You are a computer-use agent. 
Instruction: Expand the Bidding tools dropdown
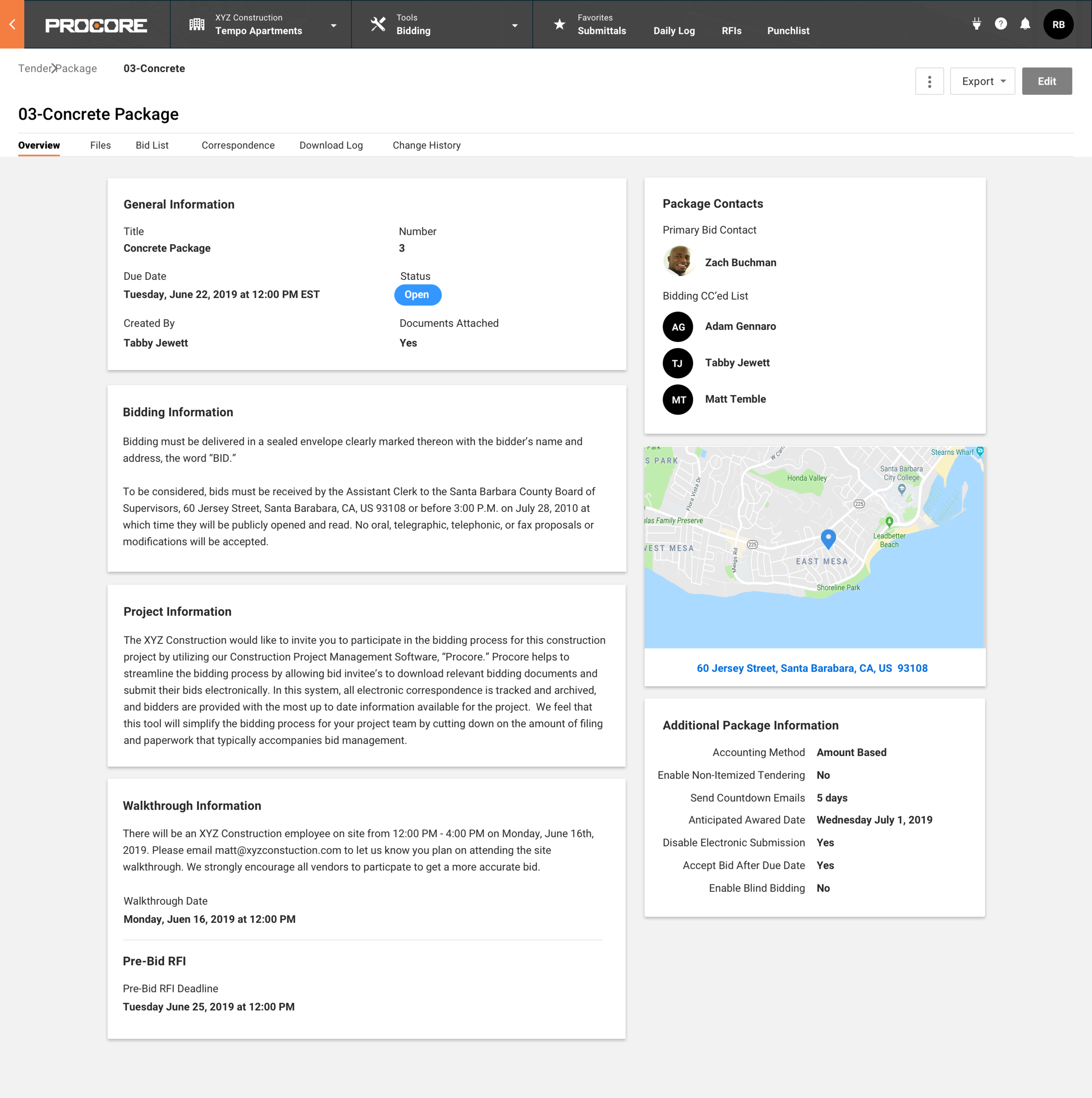[515, 26]
